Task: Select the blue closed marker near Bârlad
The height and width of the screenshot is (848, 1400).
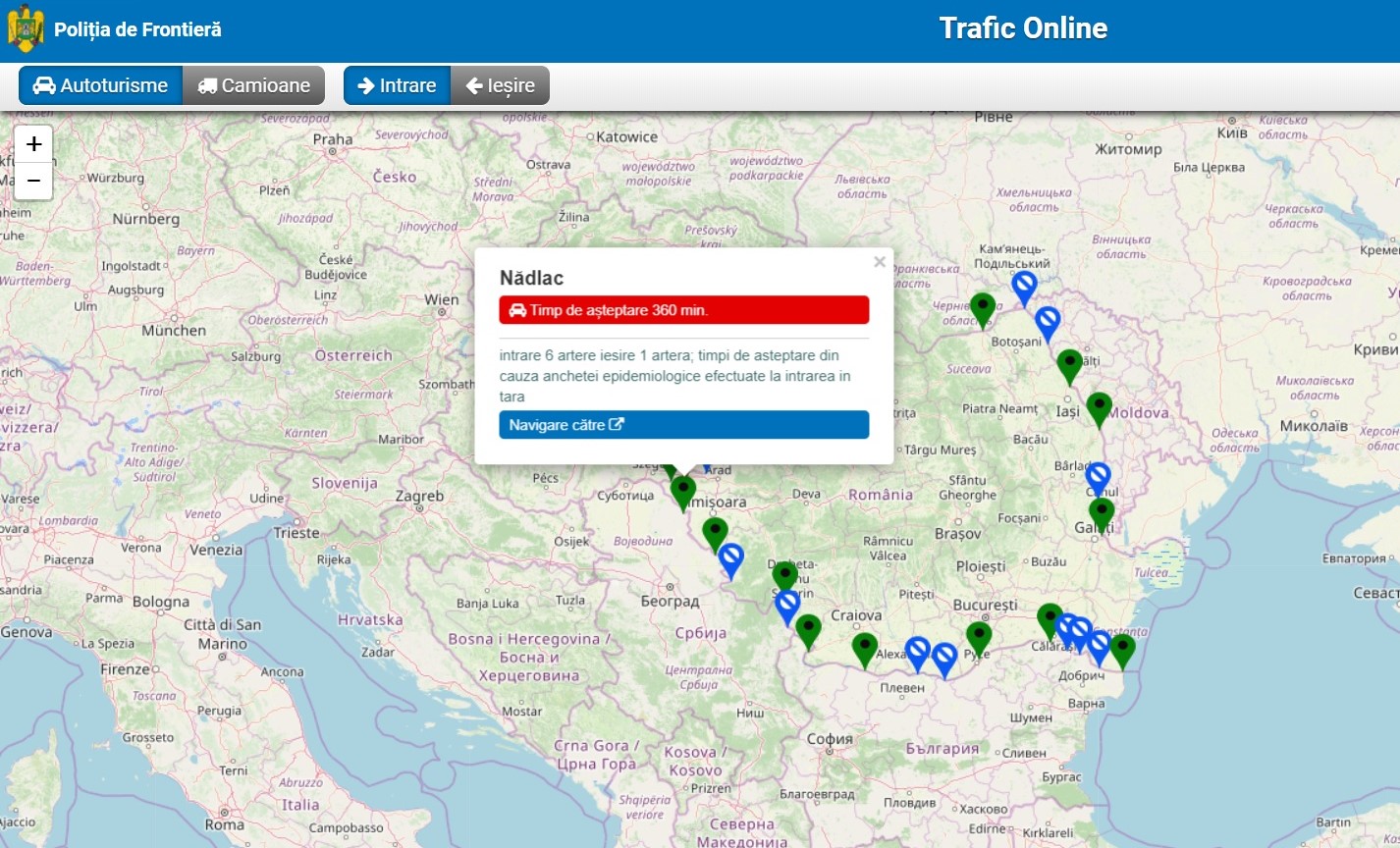Action: (x=1098, y=477)
